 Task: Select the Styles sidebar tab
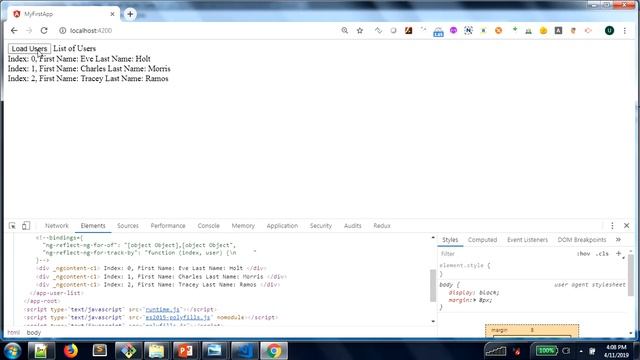pyautogui.click(x=450, y=240)
